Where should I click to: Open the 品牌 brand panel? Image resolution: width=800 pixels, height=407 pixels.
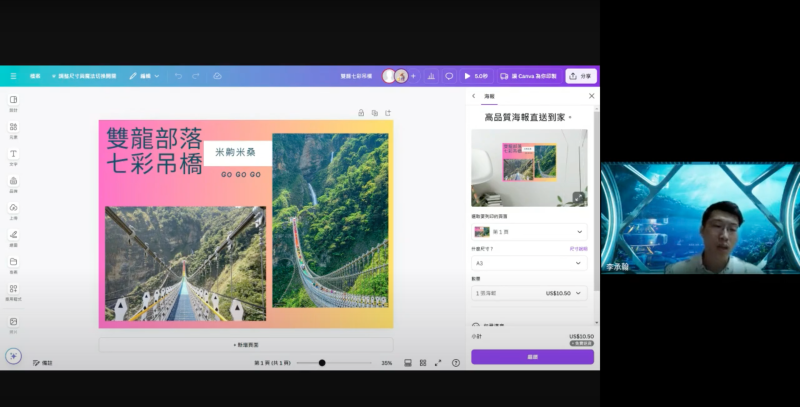point(13,184)
